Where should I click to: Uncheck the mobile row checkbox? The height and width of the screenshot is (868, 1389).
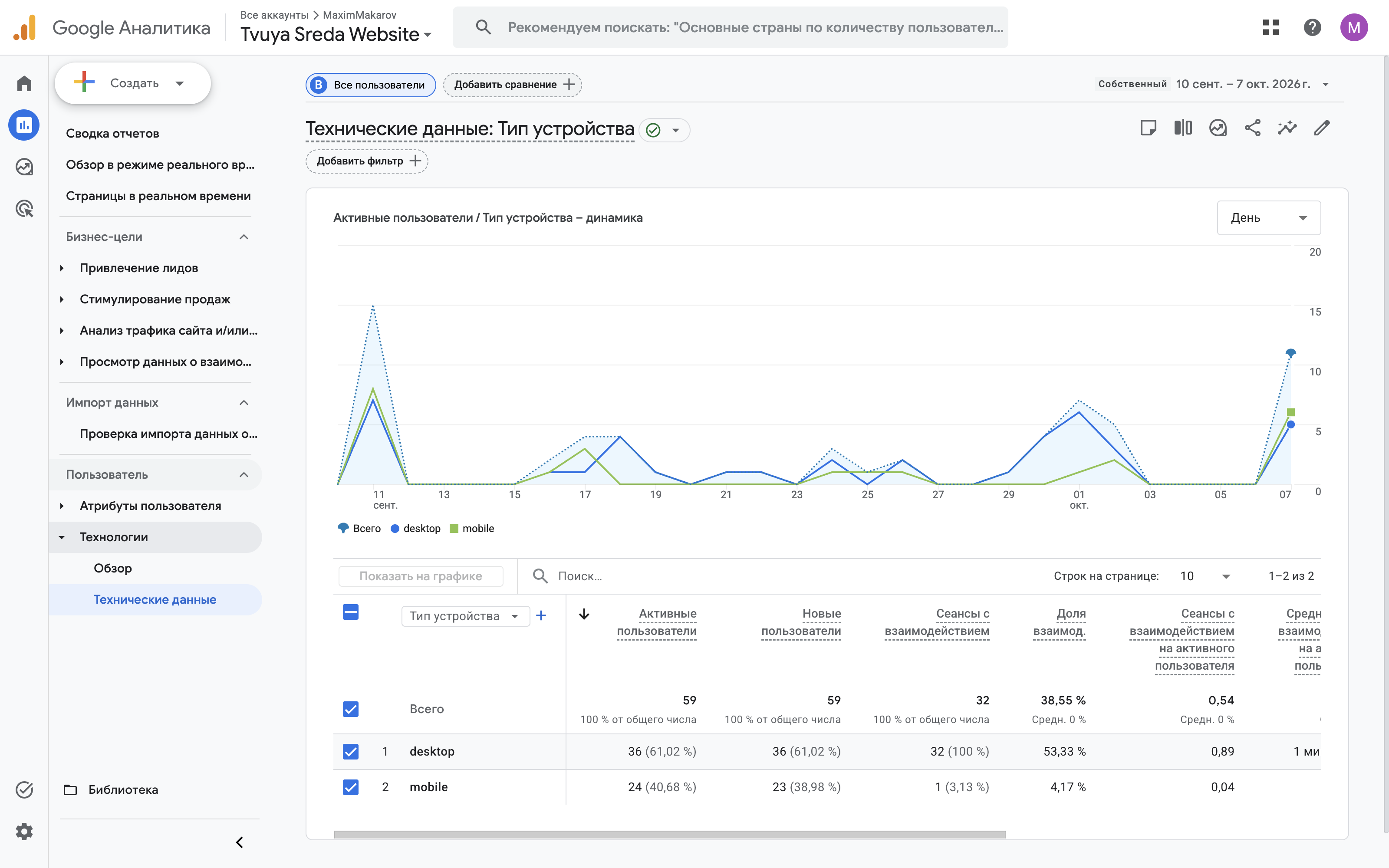(351, 787)
